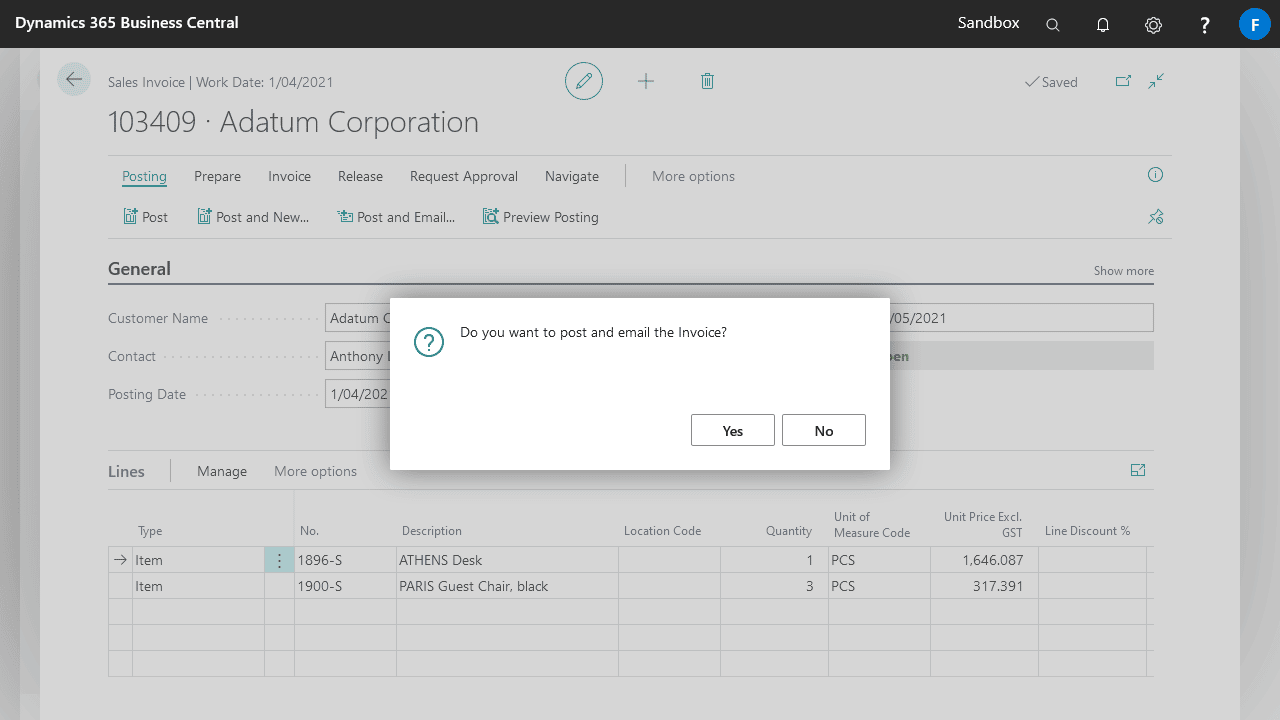Viewport: 1280px width, 720px height.
Task: Open help question mark icon
Action: coord(1205,25)
